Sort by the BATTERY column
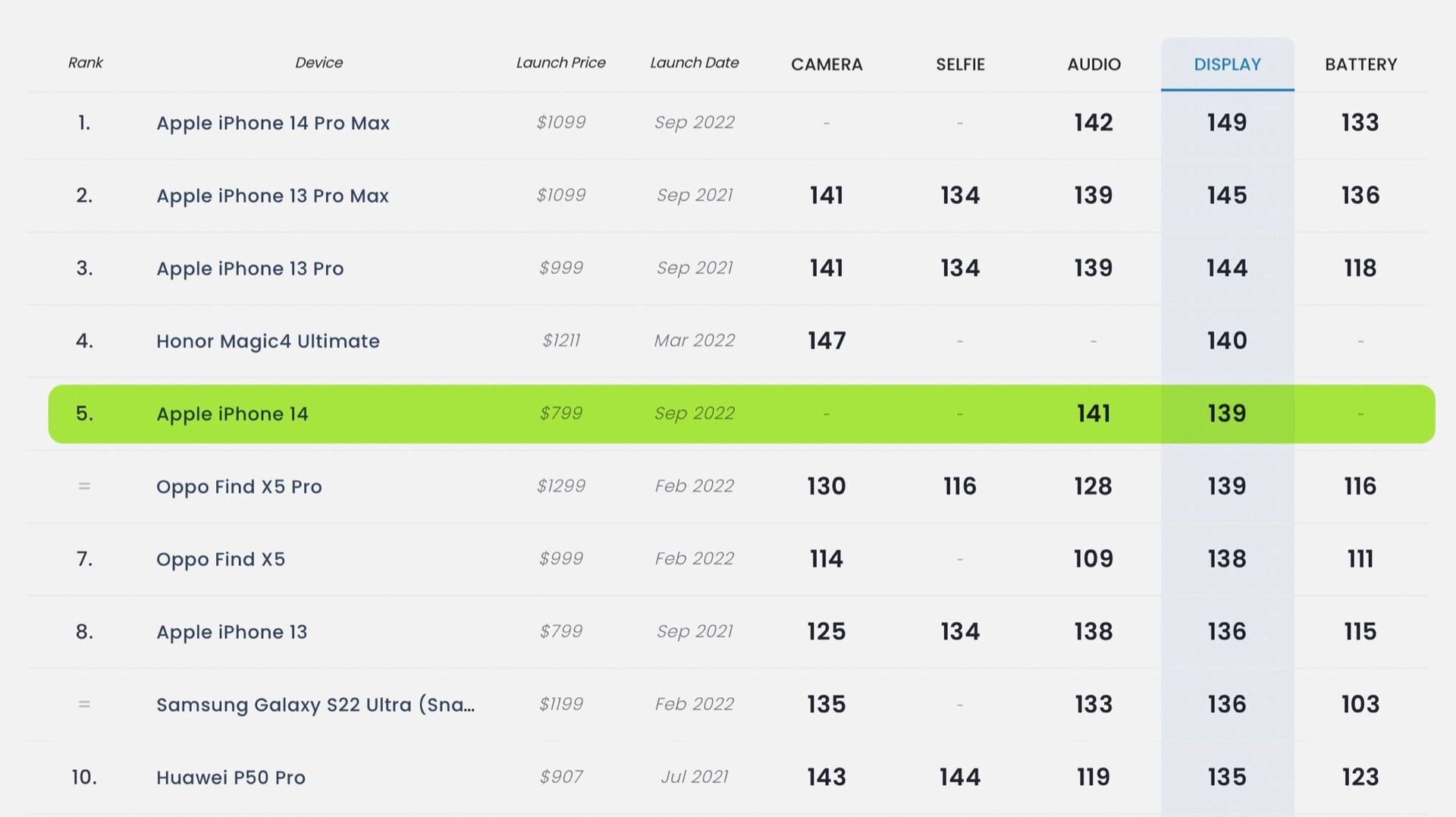 click(1360, 64)
